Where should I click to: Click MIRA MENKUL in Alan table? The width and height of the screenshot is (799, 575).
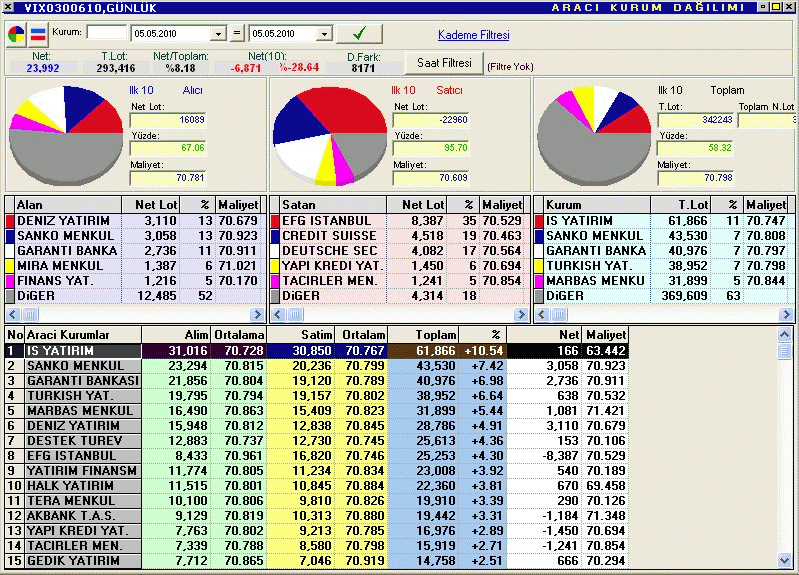[x=60, y=266]
